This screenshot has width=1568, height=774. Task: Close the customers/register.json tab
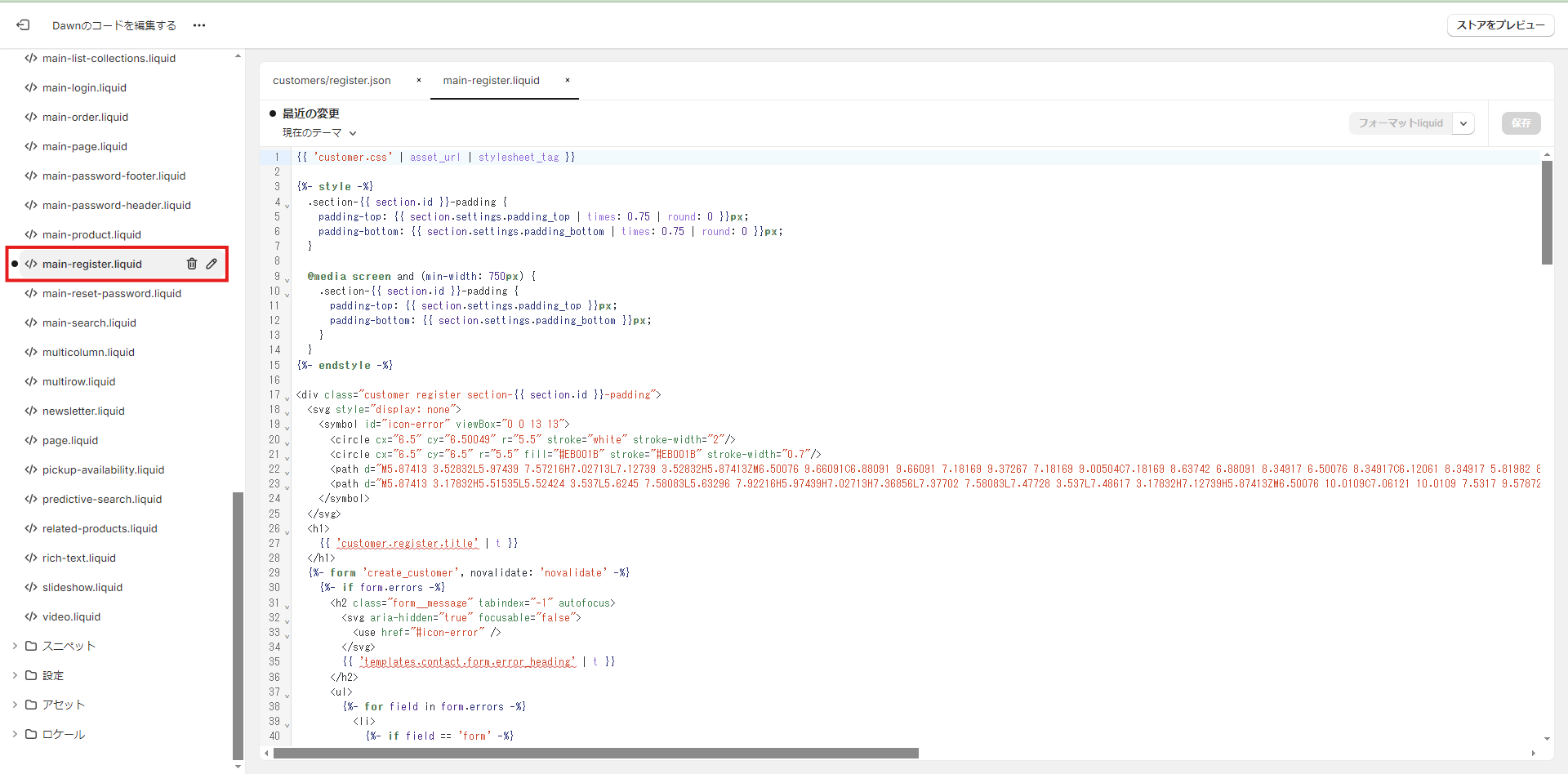(419, 80)
